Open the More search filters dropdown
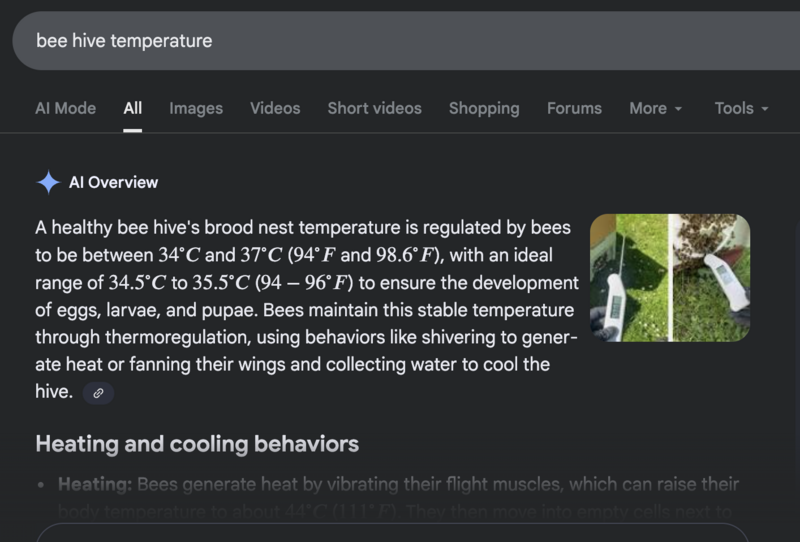 655,108
